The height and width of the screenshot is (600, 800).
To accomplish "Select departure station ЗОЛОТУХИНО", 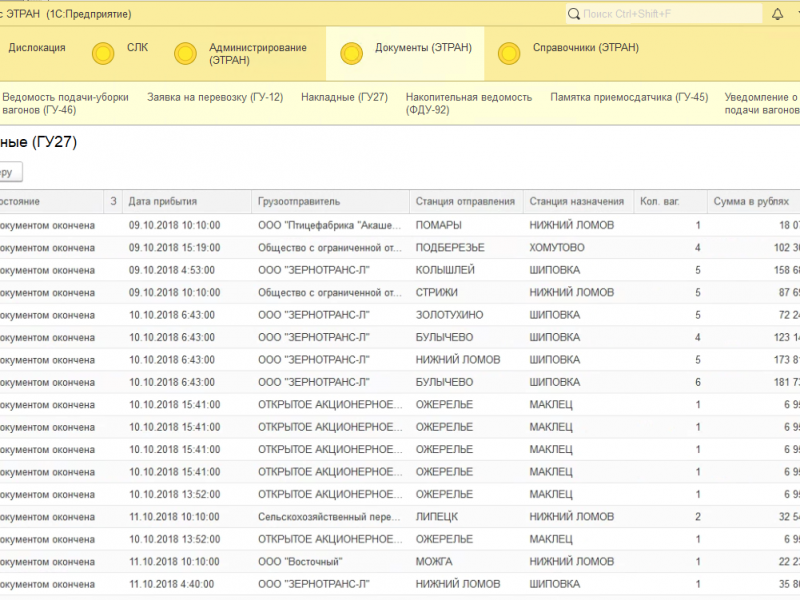I will coord(449,315).
